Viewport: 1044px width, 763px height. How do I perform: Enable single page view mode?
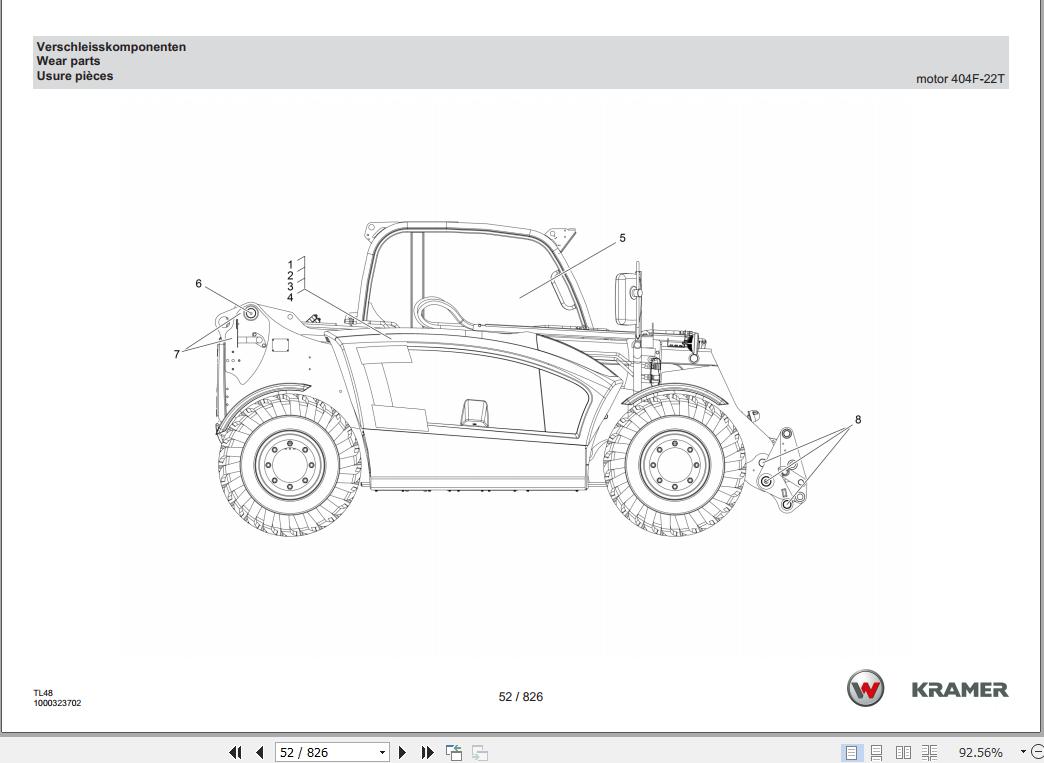pyautogui.click(x=851, y=751)
